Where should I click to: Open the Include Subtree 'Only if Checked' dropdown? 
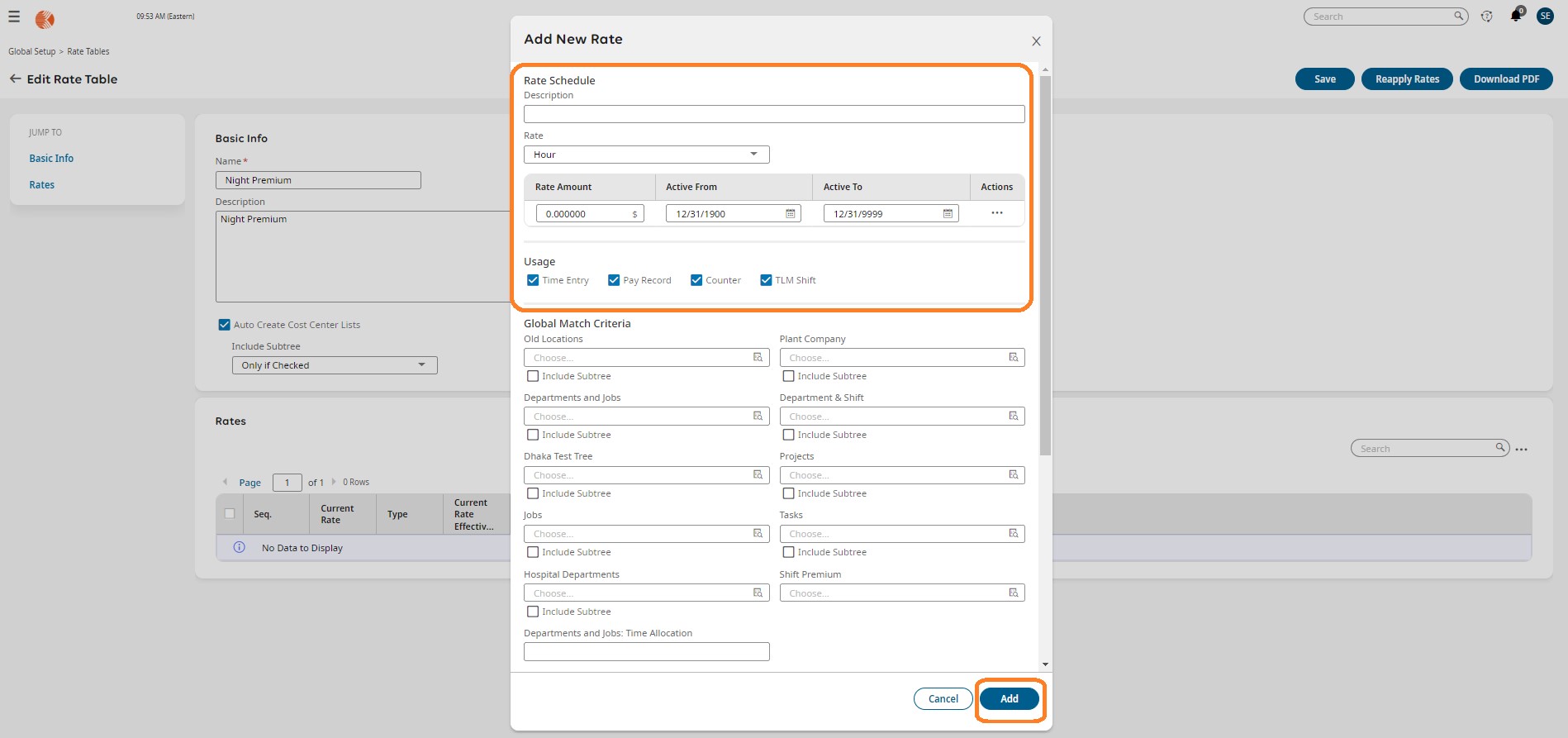[x=334, y=365]
